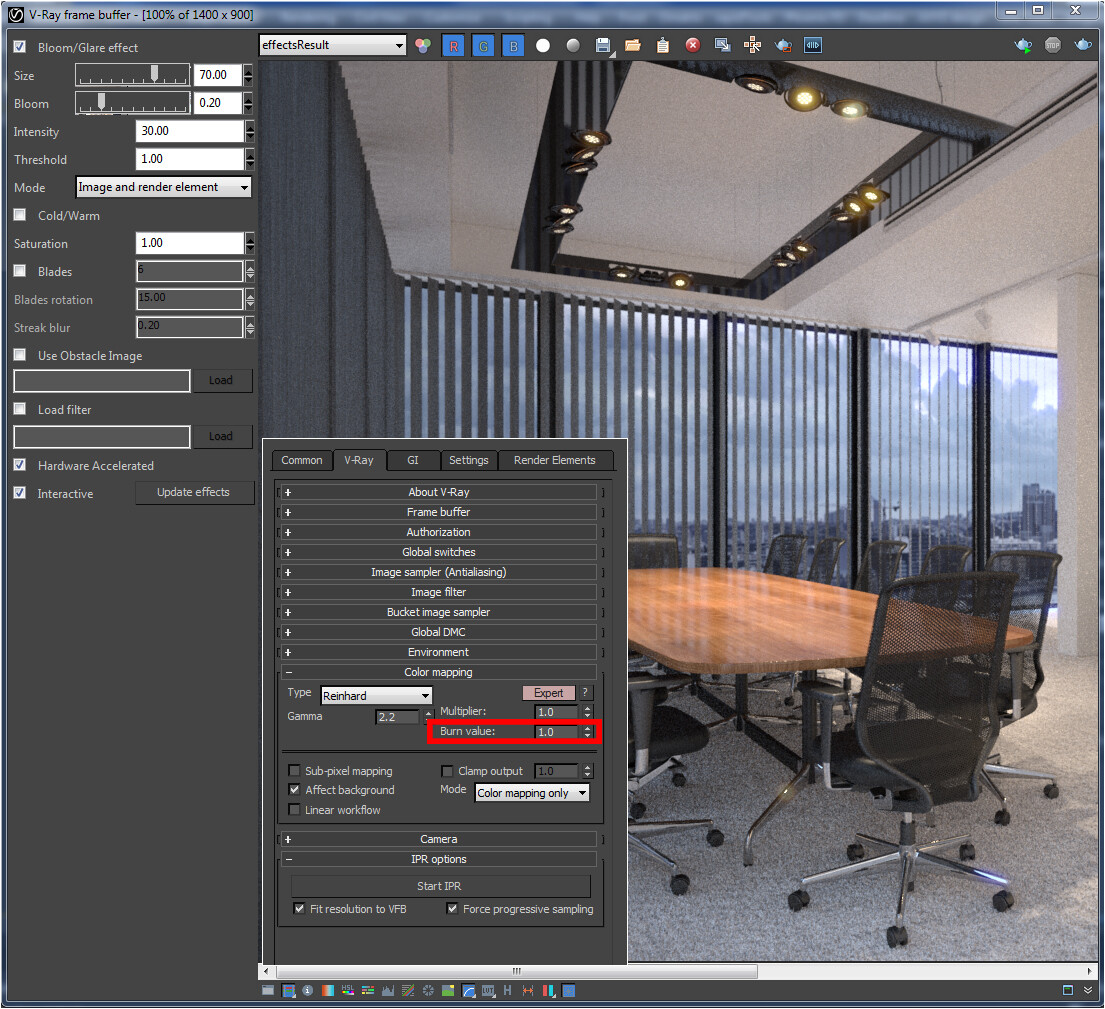Start interactive render teapot with green arrow
Viewport: 1105px width, 1009px height.
tap(1023, 46)
